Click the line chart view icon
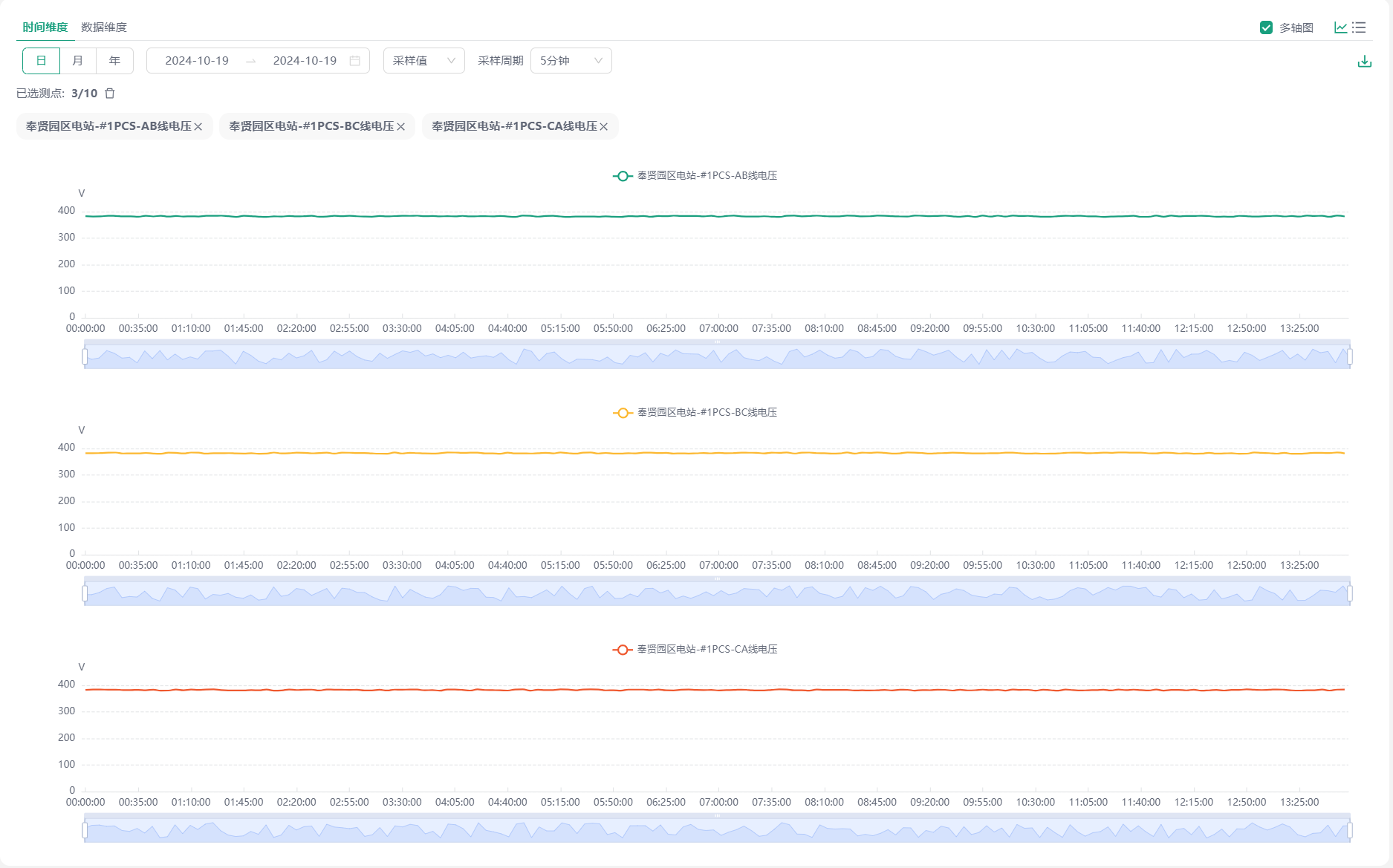1393x868 pixels. pos(1340,27)
